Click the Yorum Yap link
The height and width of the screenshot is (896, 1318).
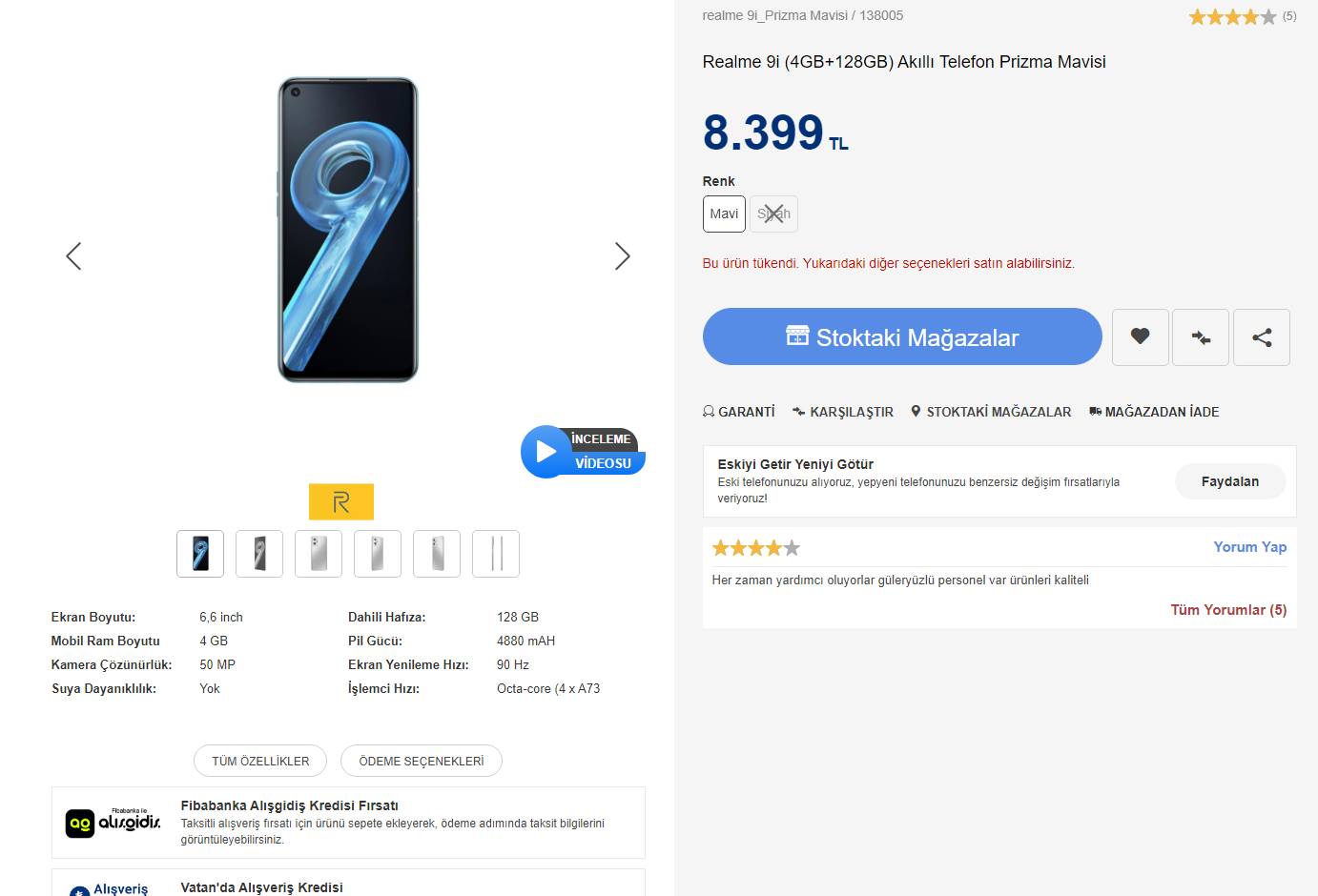click(1249, 546)
